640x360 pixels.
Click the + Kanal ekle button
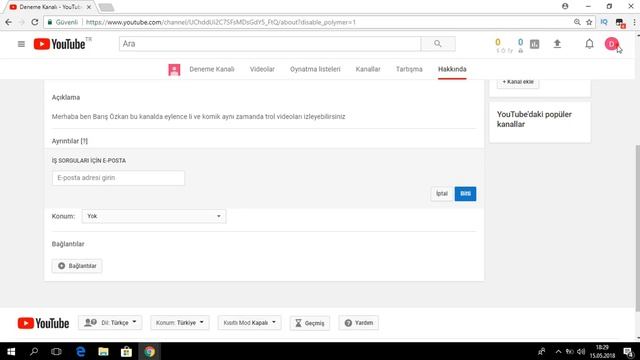pos(518,82)
